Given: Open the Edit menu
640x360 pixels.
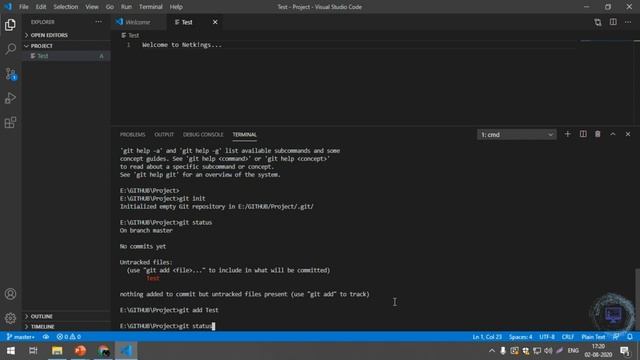Looking at the screenshot, I should 41,7.
